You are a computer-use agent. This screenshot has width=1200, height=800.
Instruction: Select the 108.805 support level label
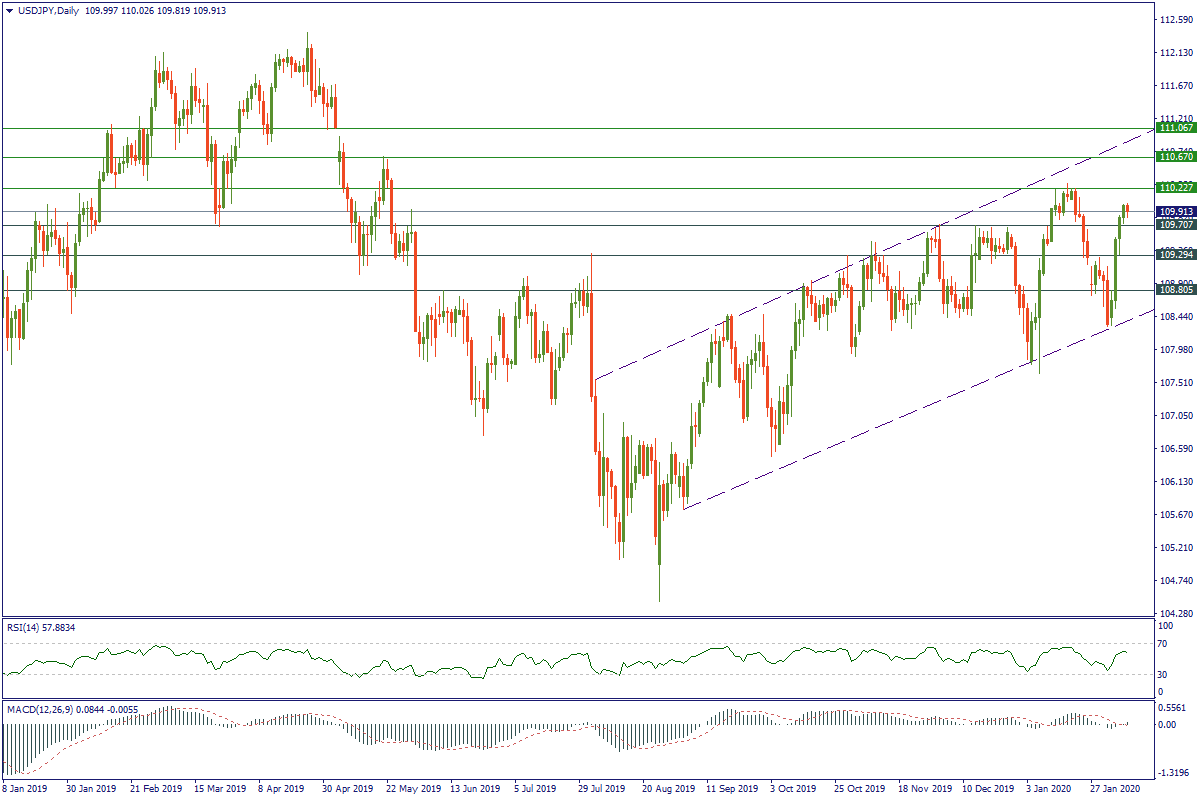point(1176,290)
